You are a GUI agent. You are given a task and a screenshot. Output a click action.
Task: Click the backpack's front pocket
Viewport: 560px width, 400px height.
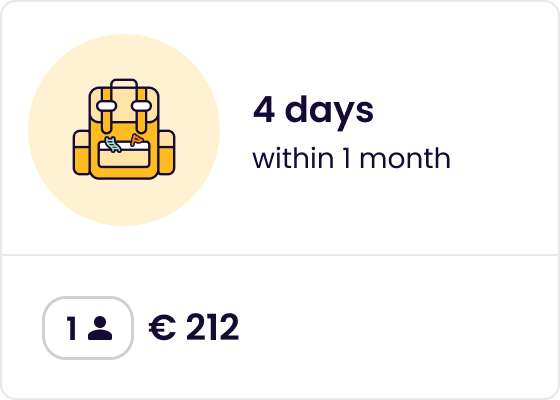[124, 154]
